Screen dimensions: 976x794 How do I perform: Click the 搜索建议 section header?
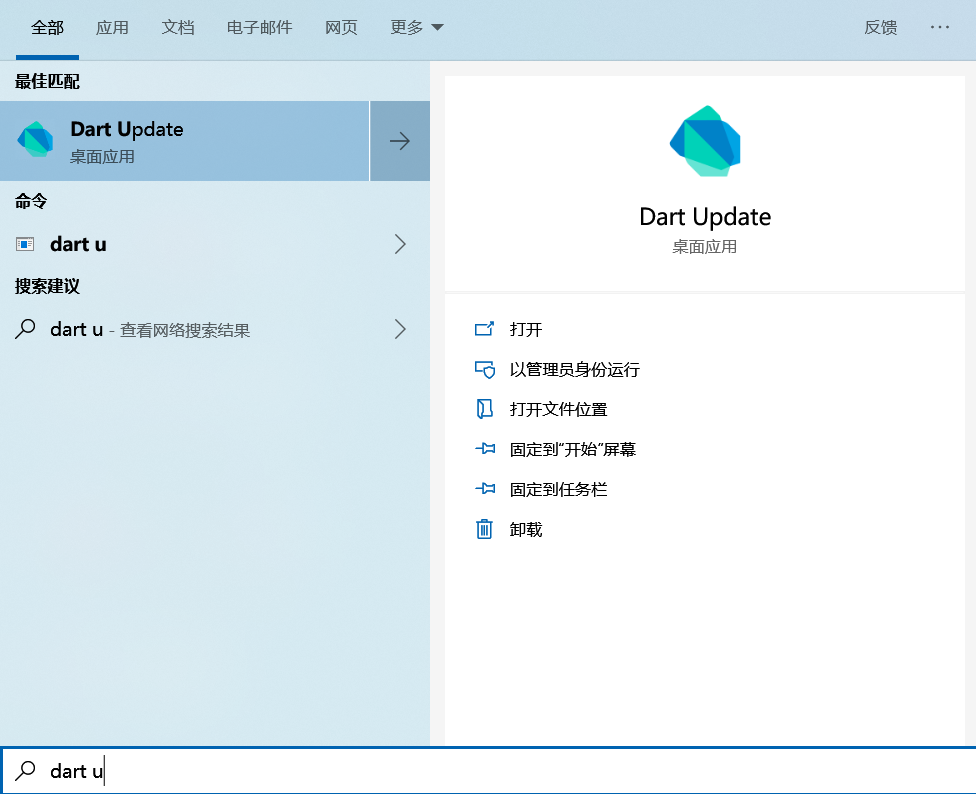click(47, 286)
